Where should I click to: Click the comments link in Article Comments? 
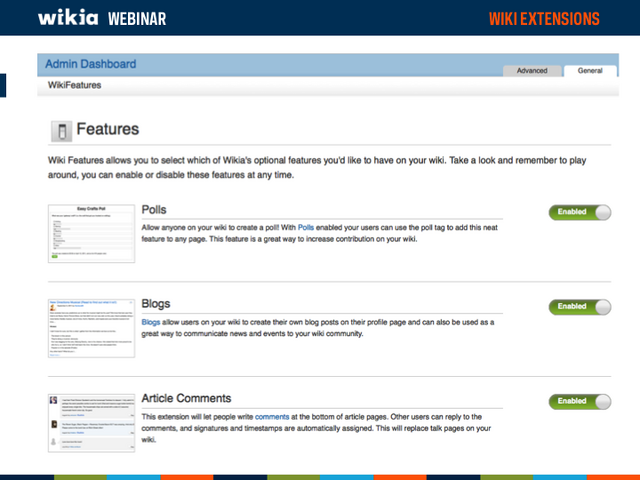[x=272, y=417]
